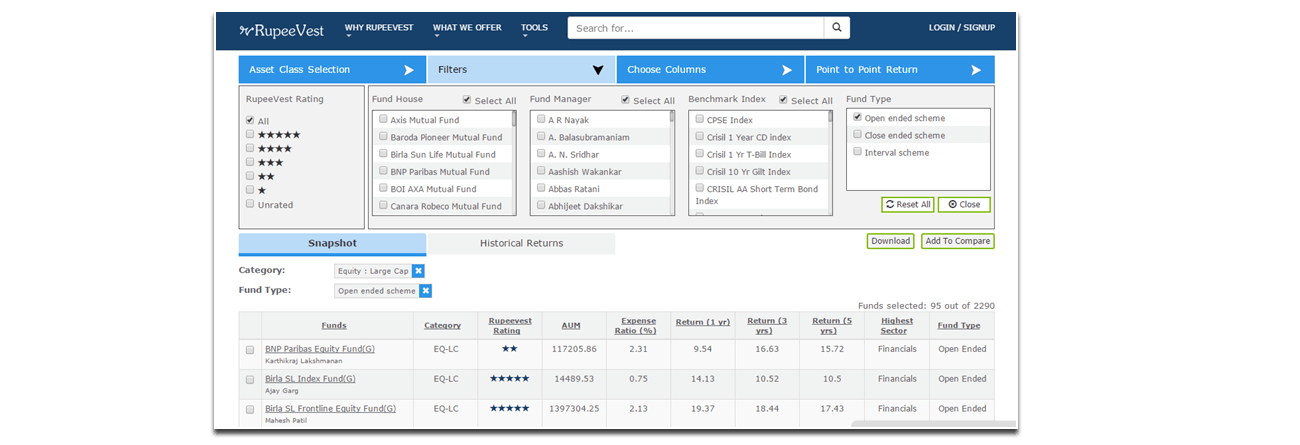Open the What We Offer menu
The image size is (1300, 445).
467,28
